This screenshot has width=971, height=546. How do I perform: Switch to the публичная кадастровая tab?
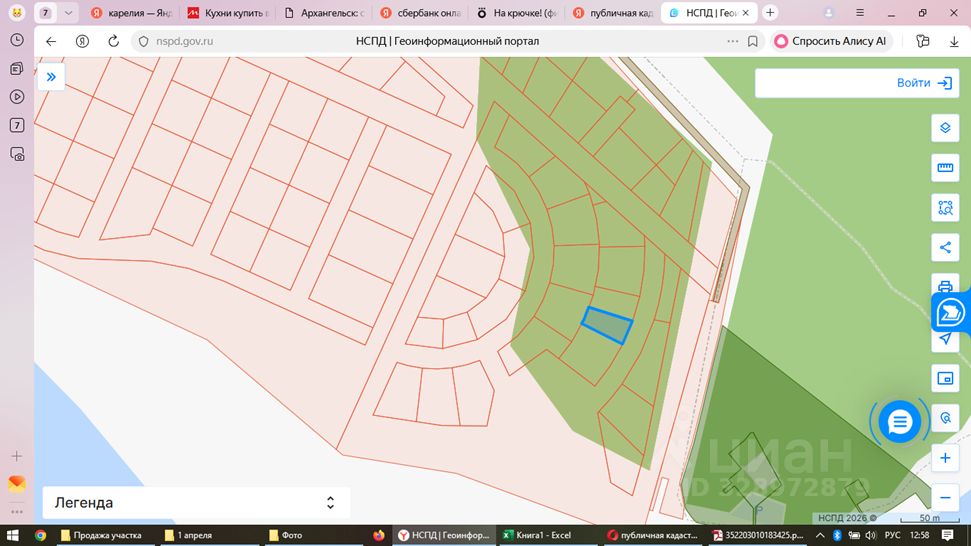tap(613, 12)
